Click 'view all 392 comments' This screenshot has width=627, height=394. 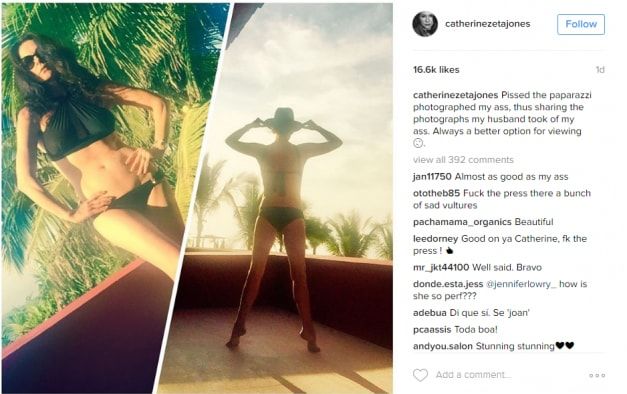tap(463, 160)
